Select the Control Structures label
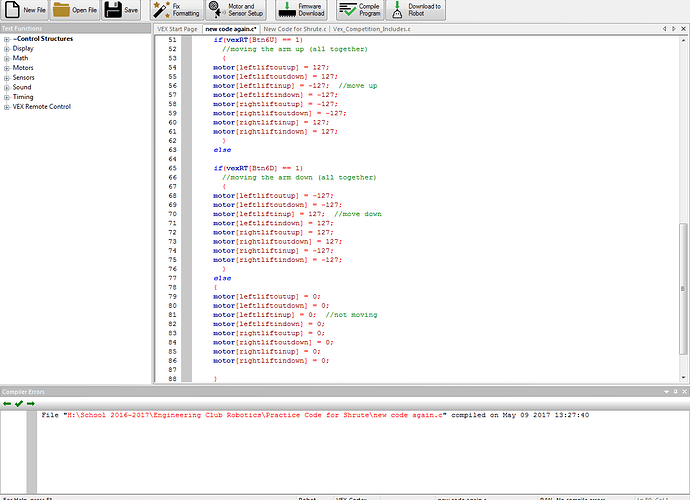 click(x=43, y=39)
